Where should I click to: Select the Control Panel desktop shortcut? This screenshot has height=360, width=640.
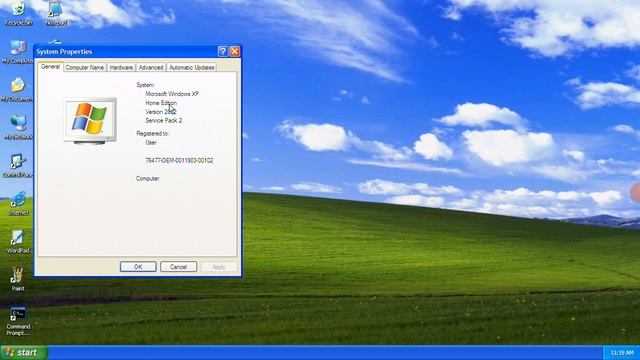[18, 166]
